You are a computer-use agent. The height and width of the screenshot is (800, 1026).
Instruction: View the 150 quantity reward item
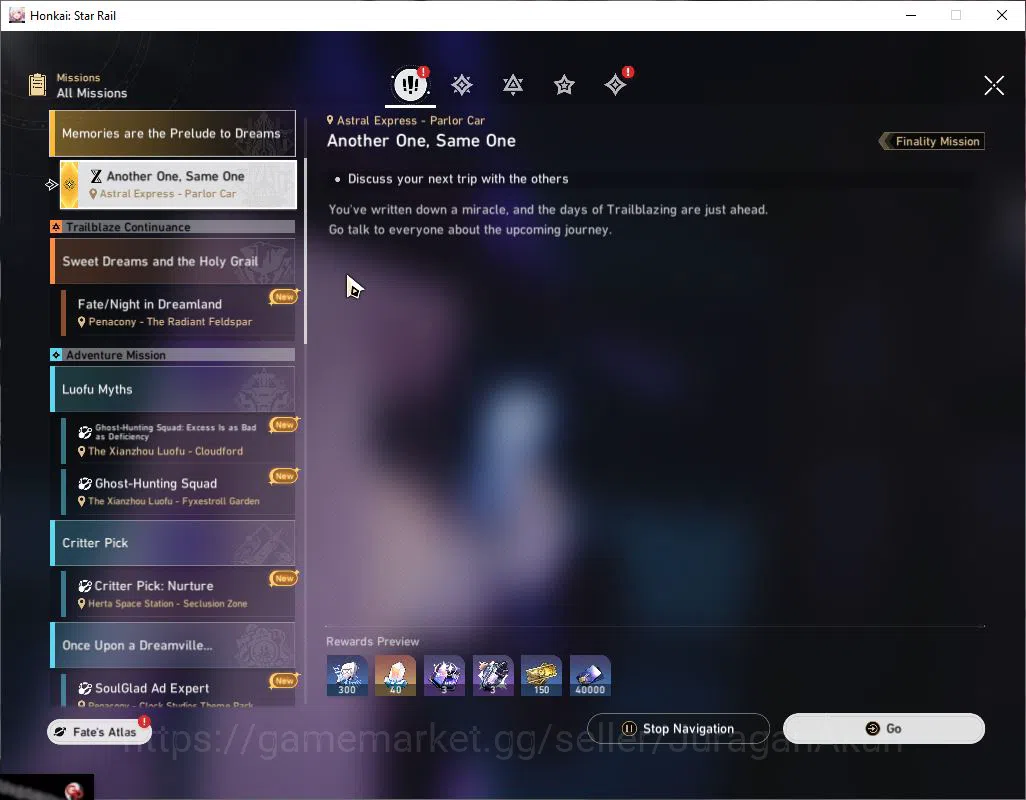[x=541, y=676]
